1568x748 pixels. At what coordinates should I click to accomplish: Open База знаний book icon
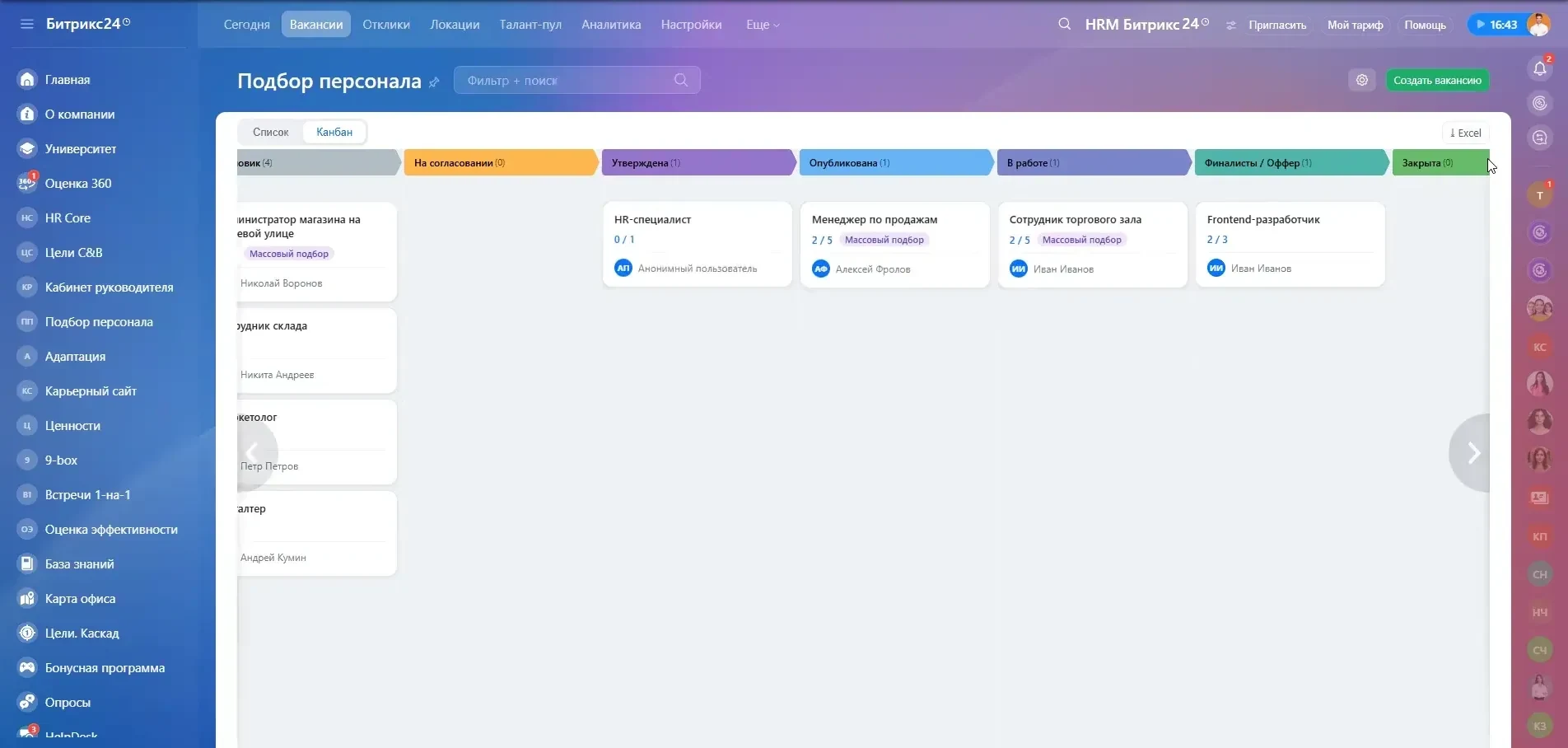point(27,563)
